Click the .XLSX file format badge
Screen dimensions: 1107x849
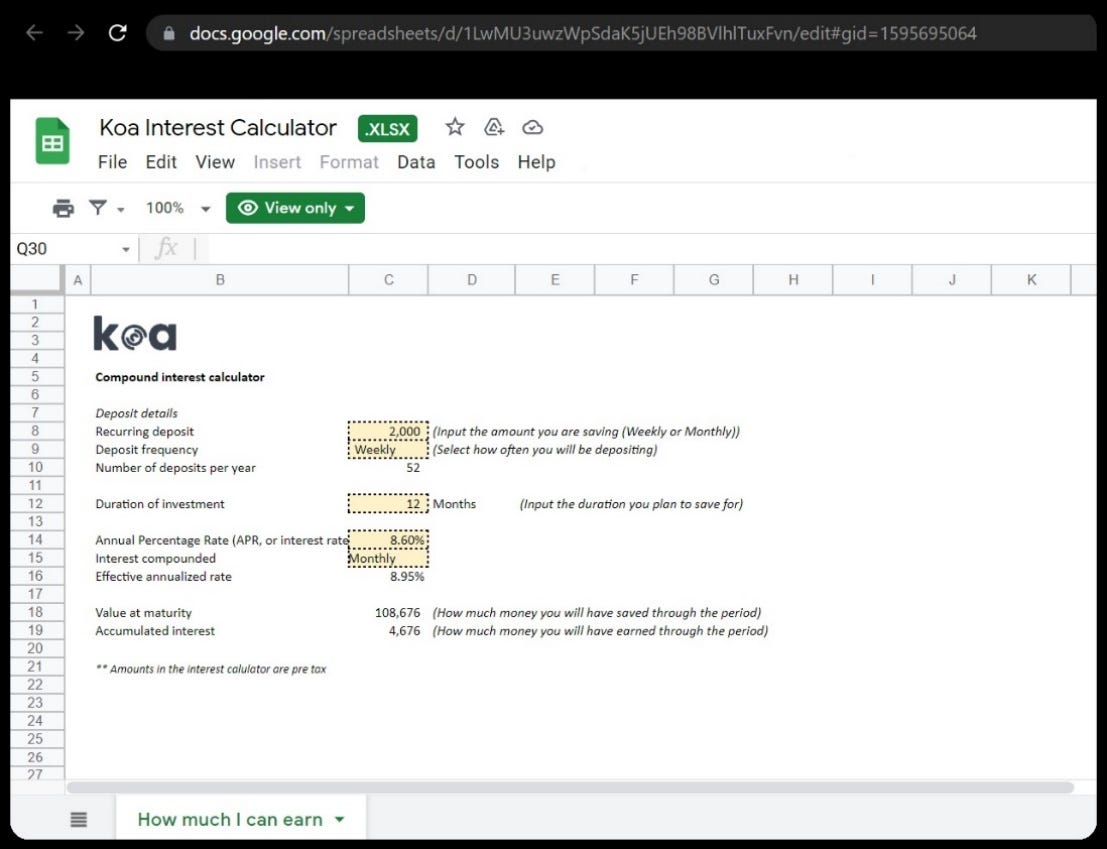coord(388,128)
